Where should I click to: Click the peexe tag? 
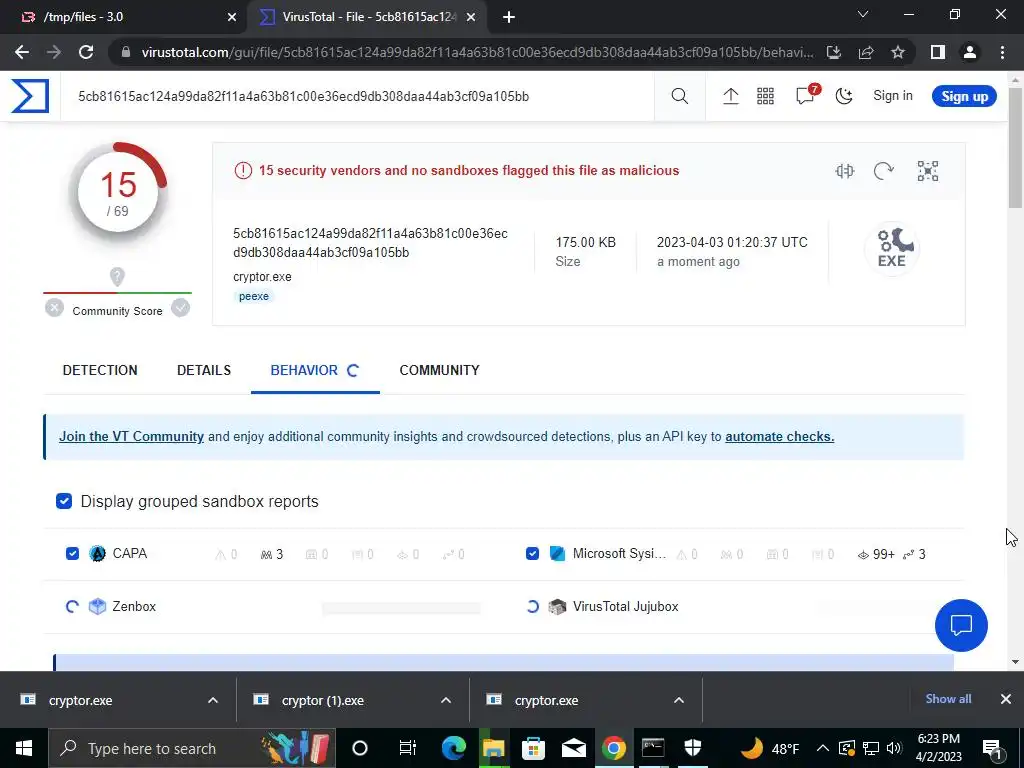(254, 296)
